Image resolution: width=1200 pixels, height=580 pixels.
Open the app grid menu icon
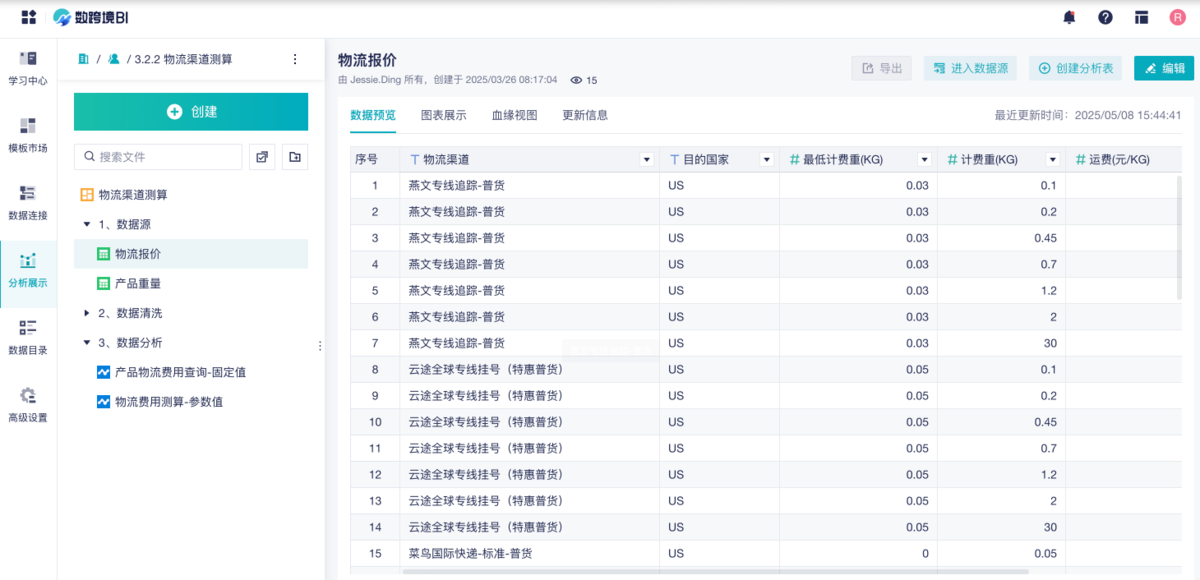click(x=28, y=17)
